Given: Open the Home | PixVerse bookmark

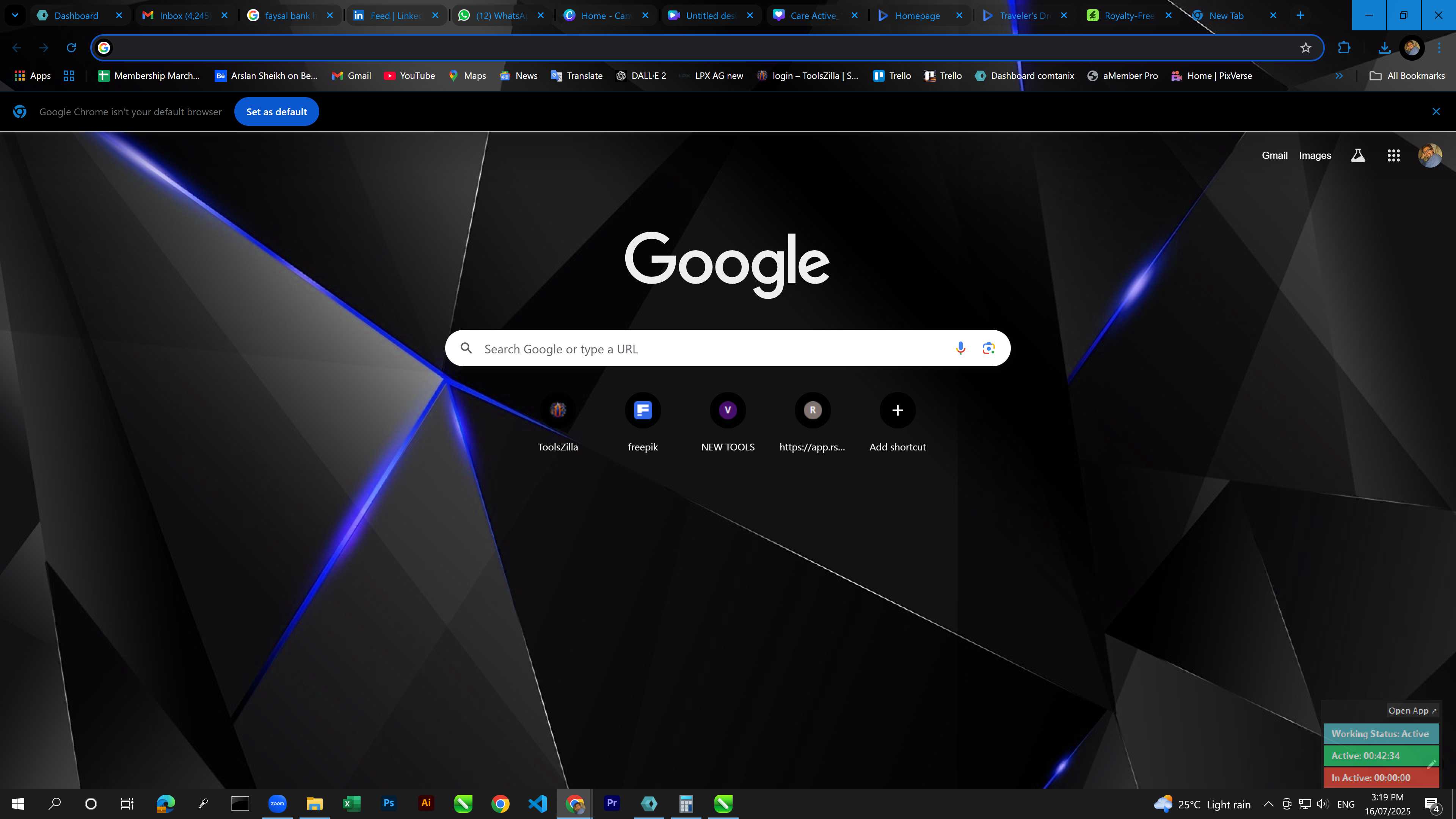Looking at the screenshot, I should pos(1211,76).
